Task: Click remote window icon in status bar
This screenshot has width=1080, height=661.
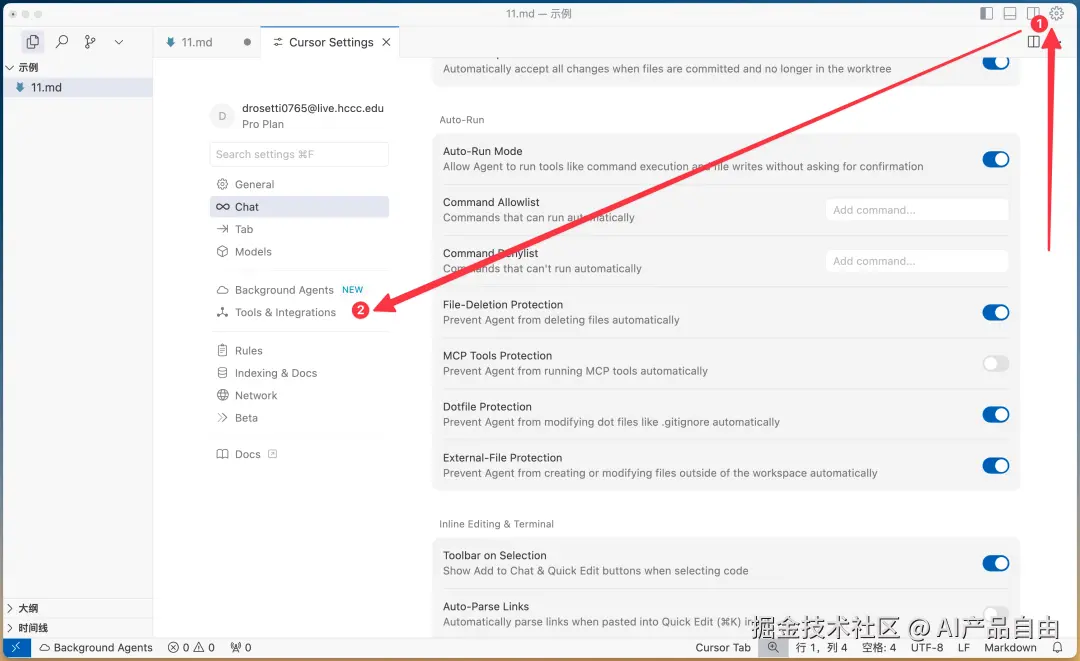Action: tap(17, 647)
